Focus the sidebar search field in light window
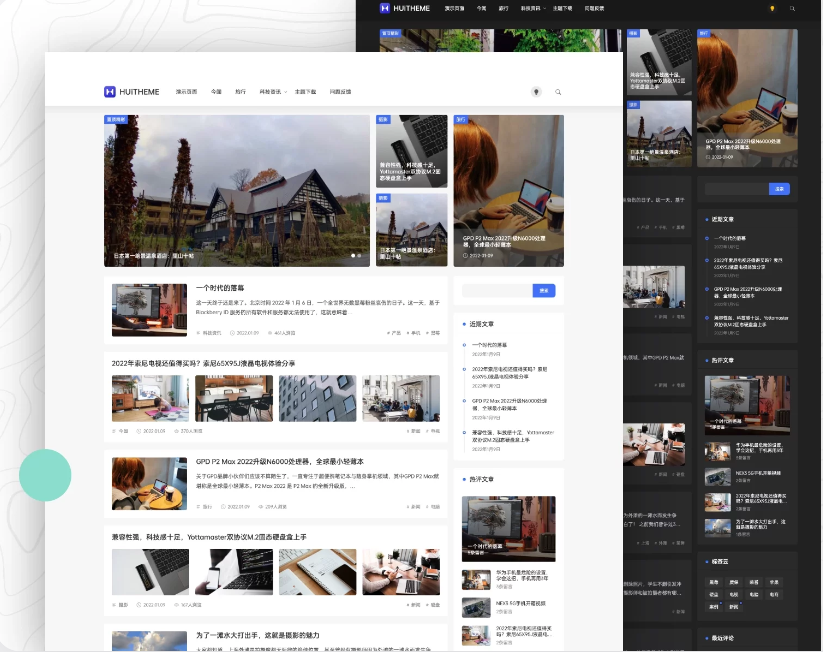Image resolution: width=823 pixels, height=652 pixels. (497, 290)
